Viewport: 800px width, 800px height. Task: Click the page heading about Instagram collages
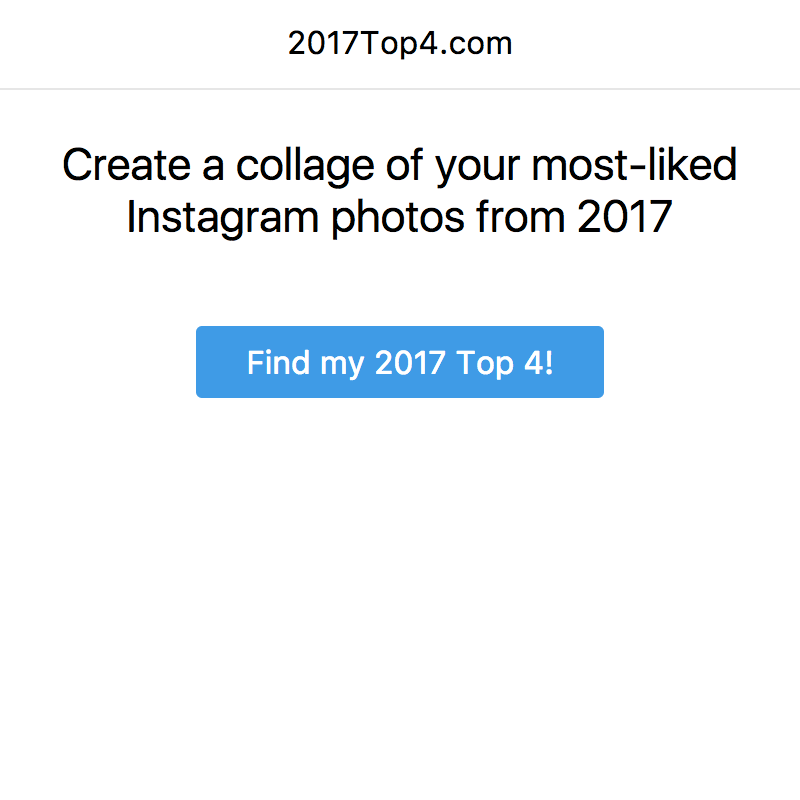point(400,190)
